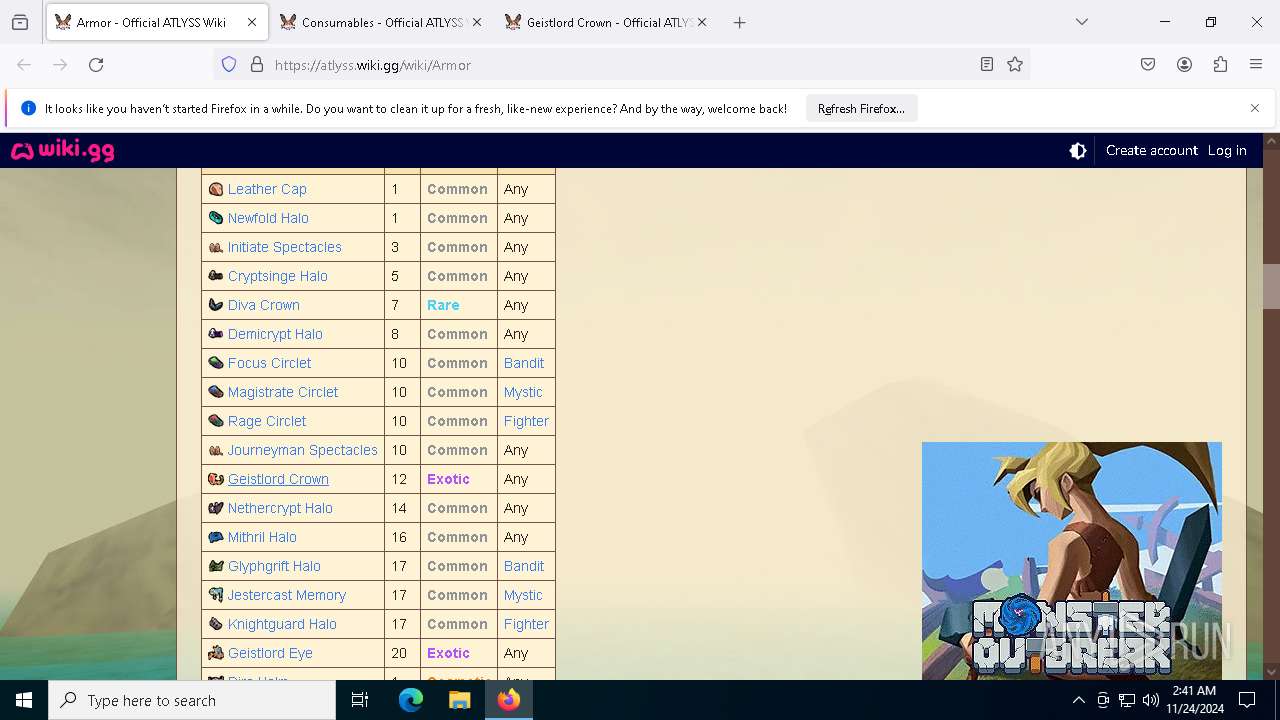Click the Rage Circlet item icon
The image size is (1280, 720).
[x=216, y=421]
